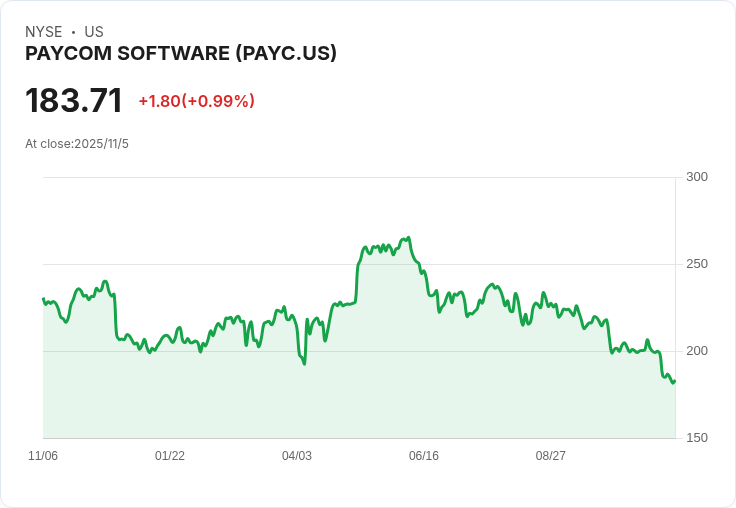Click the At close:2025/11/5 timestamp
736x508 pixels.
point(77,144)
